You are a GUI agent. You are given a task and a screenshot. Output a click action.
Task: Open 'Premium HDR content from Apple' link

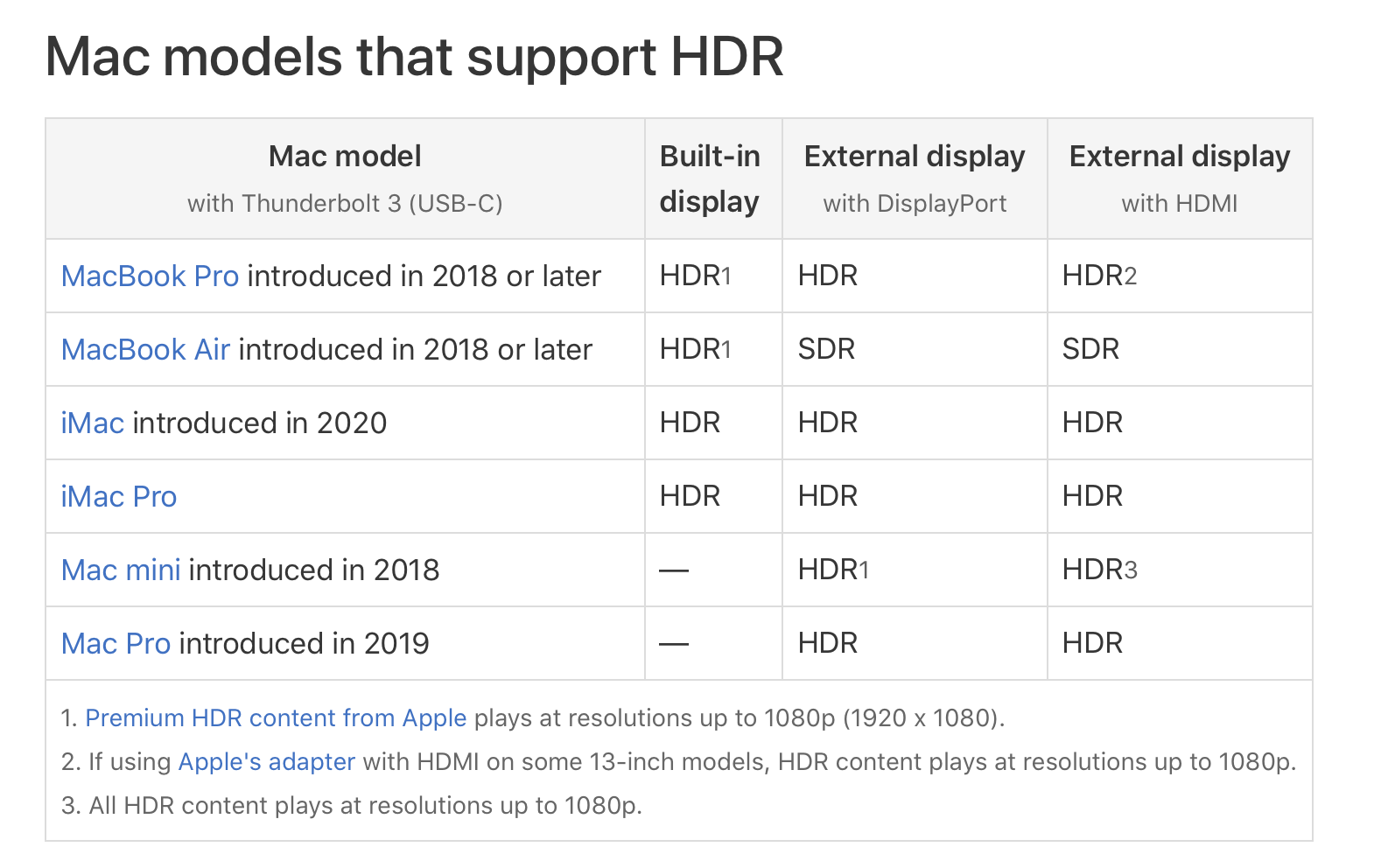click(276, 718)
